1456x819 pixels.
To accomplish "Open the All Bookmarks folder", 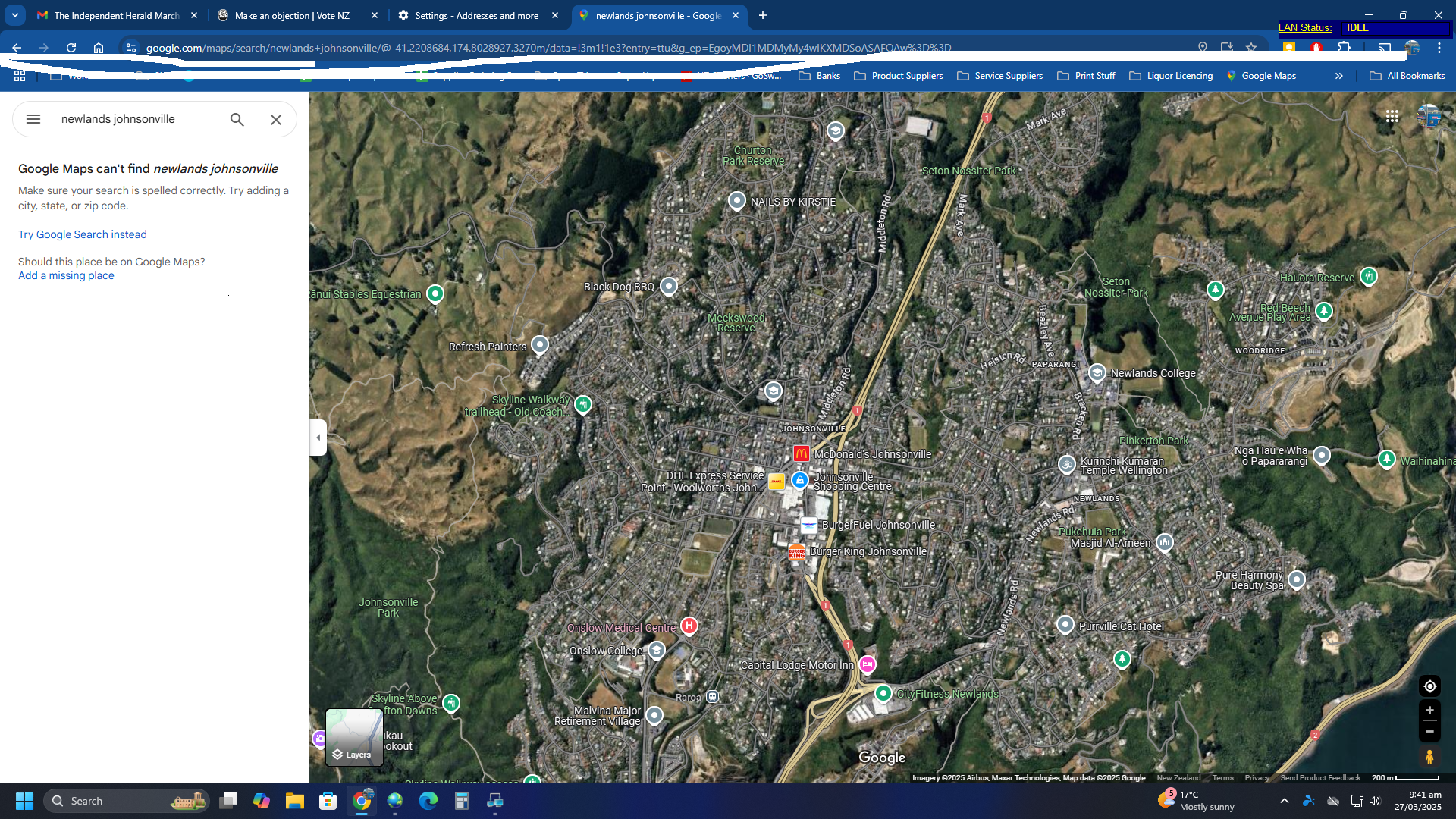I will [1407, 76].
